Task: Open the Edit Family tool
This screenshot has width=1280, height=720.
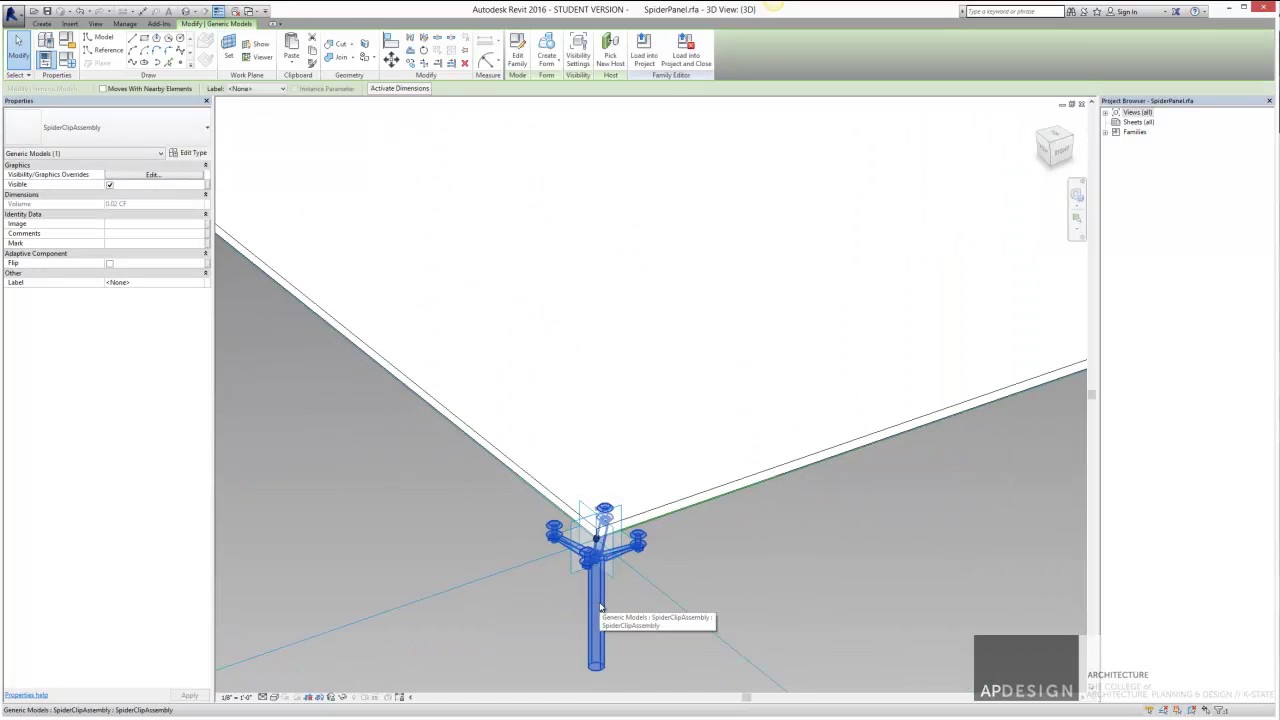Action: [x=517, y=50]
